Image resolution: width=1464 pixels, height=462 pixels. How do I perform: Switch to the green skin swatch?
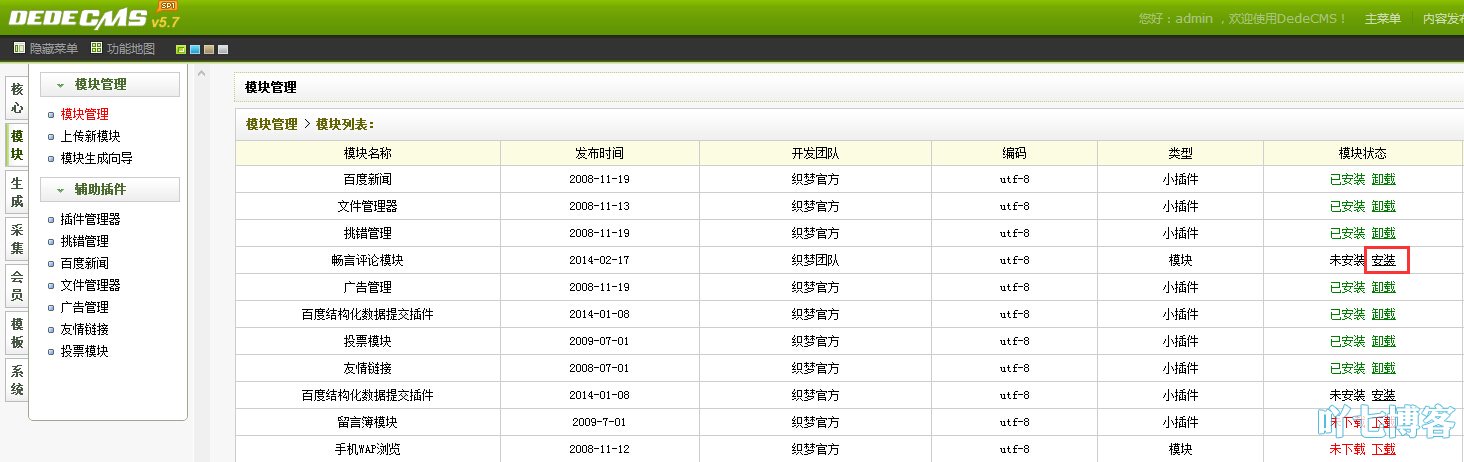pyautogui.click(x=181, y=49)
